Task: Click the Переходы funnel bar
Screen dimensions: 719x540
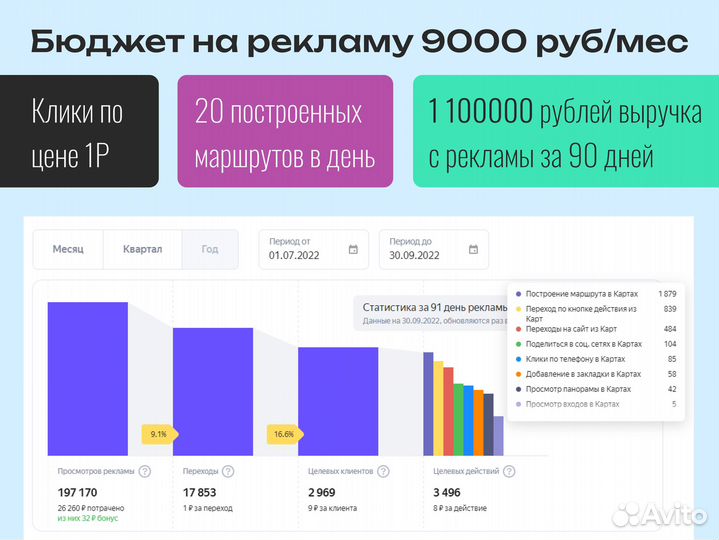Action: tap(213, 391)
